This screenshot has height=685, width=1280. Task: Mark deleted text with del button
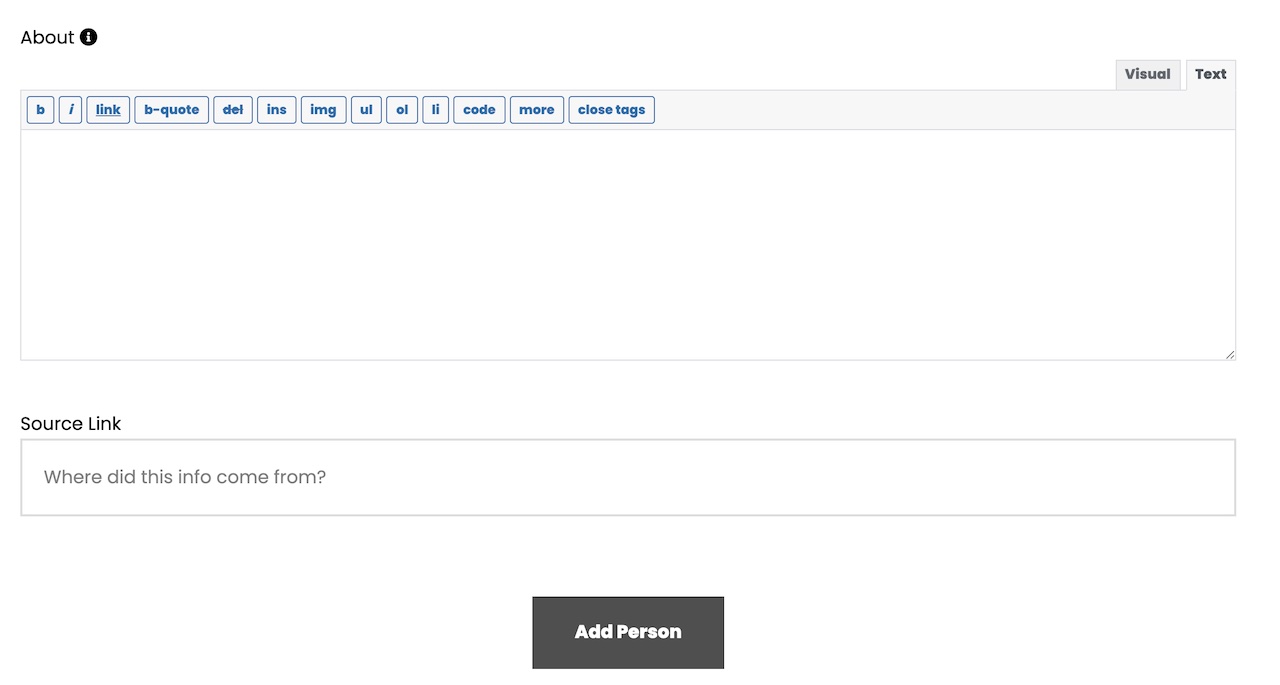[233, 110]
